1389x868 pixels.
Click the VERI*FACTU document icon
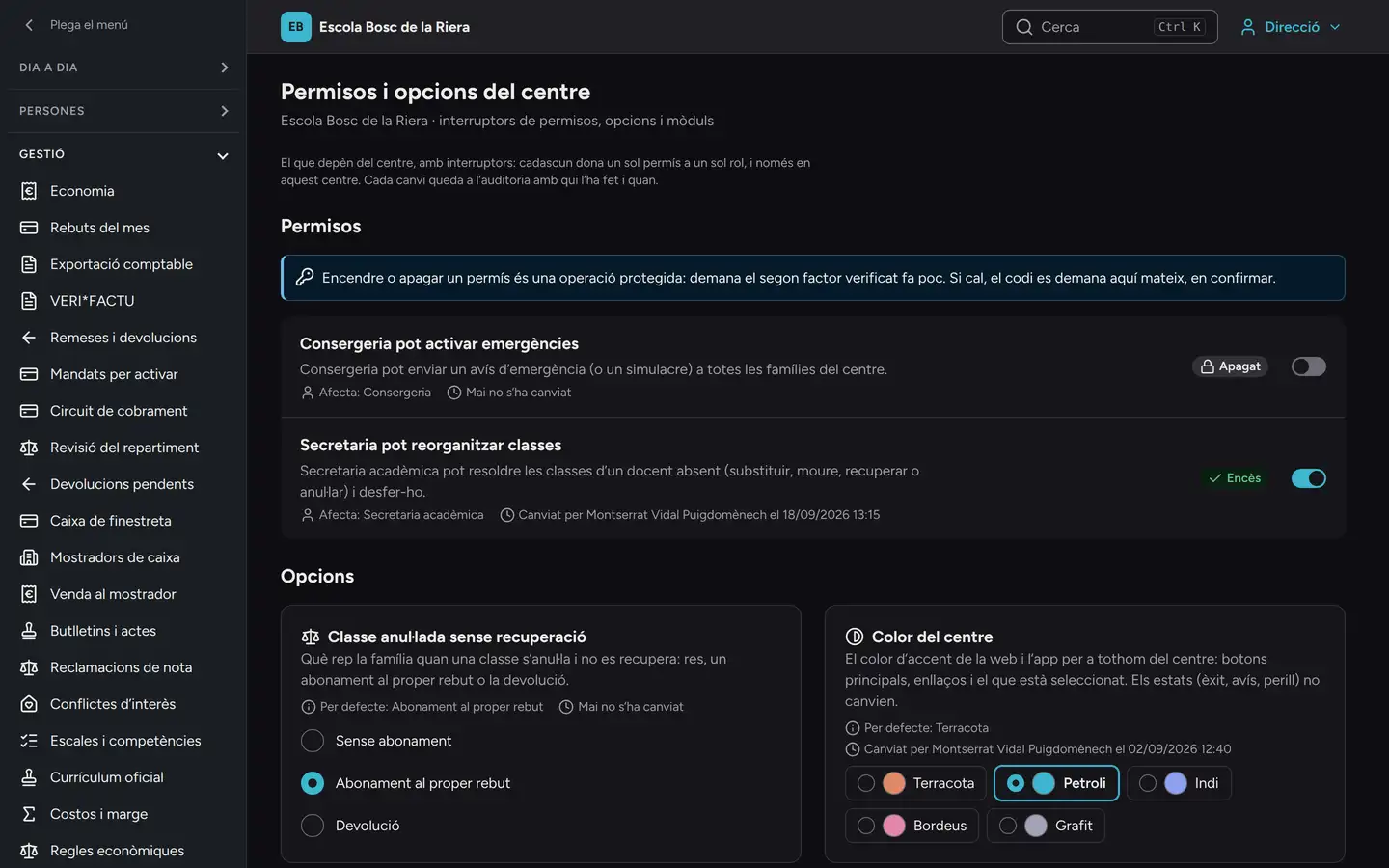pos(29,301)
